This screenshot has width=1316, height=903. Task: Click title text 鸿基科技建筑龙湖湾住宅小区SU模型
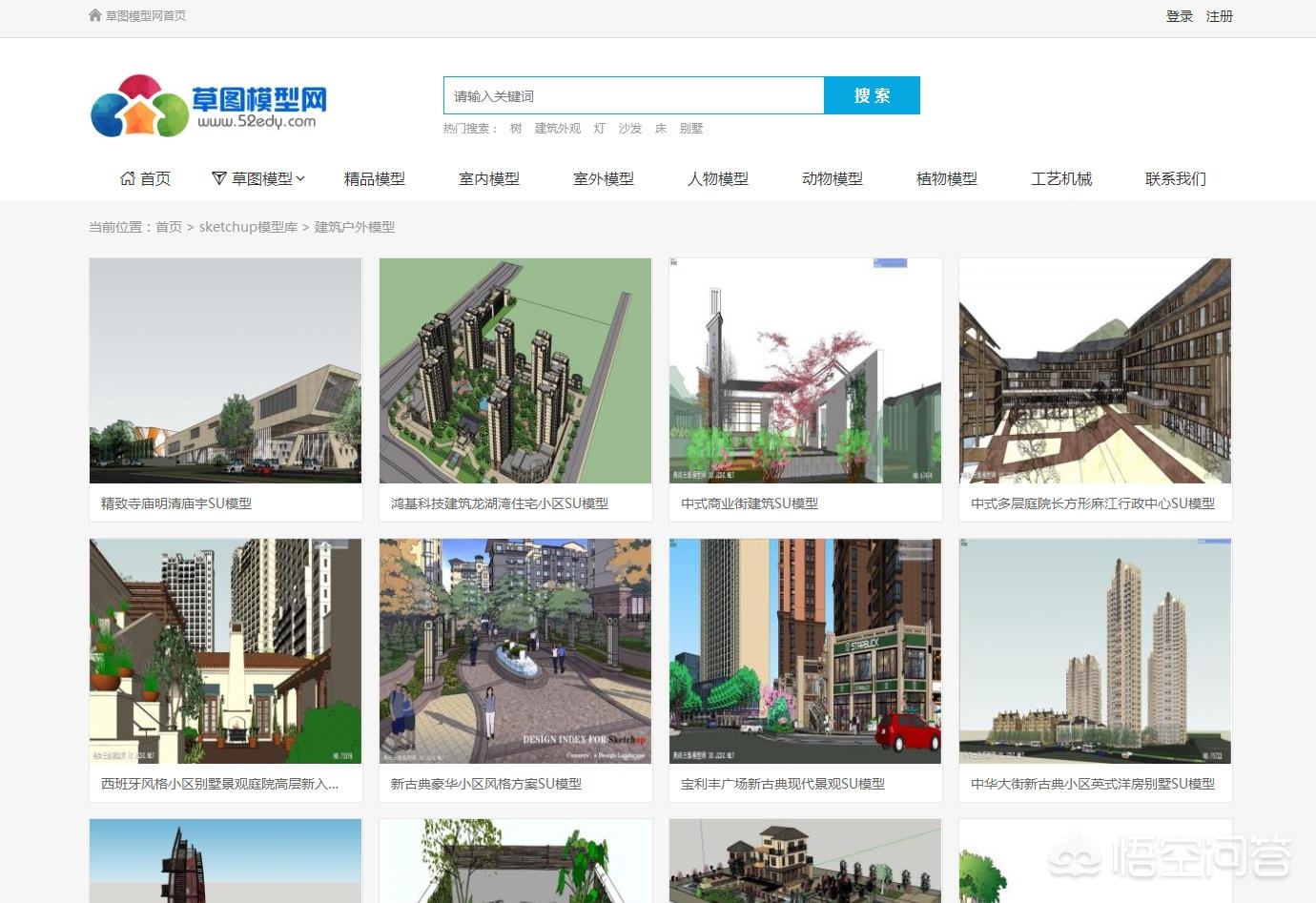point(500,503)
